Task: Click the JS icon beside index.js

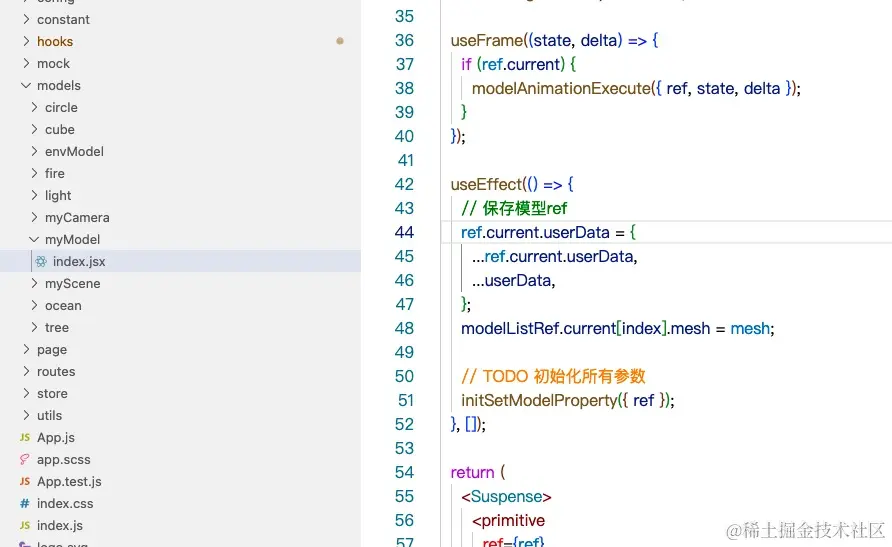Action: [24, 525]
